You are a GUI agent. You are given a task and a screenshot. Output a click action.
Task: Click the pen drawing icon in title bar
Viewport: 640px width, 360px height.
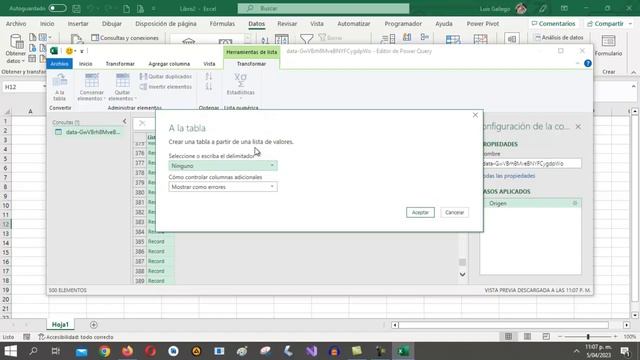coord(542,9)
